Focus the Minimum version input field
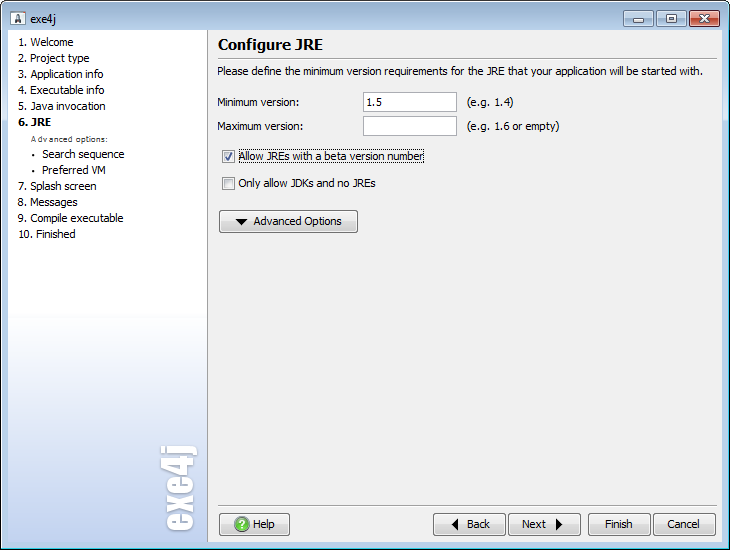The width and height of the screenshot is (730, 550). (x=410, y=102)
